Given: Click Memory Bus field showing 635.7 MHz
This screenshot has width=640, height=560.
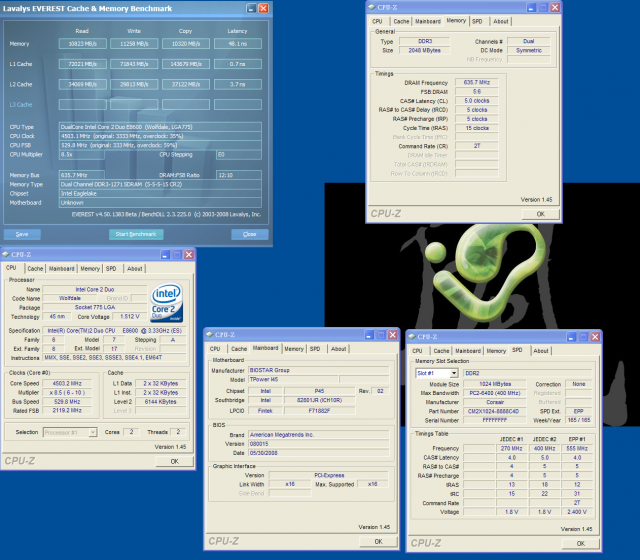Looking at the screenshot, I should click(82, 175).
